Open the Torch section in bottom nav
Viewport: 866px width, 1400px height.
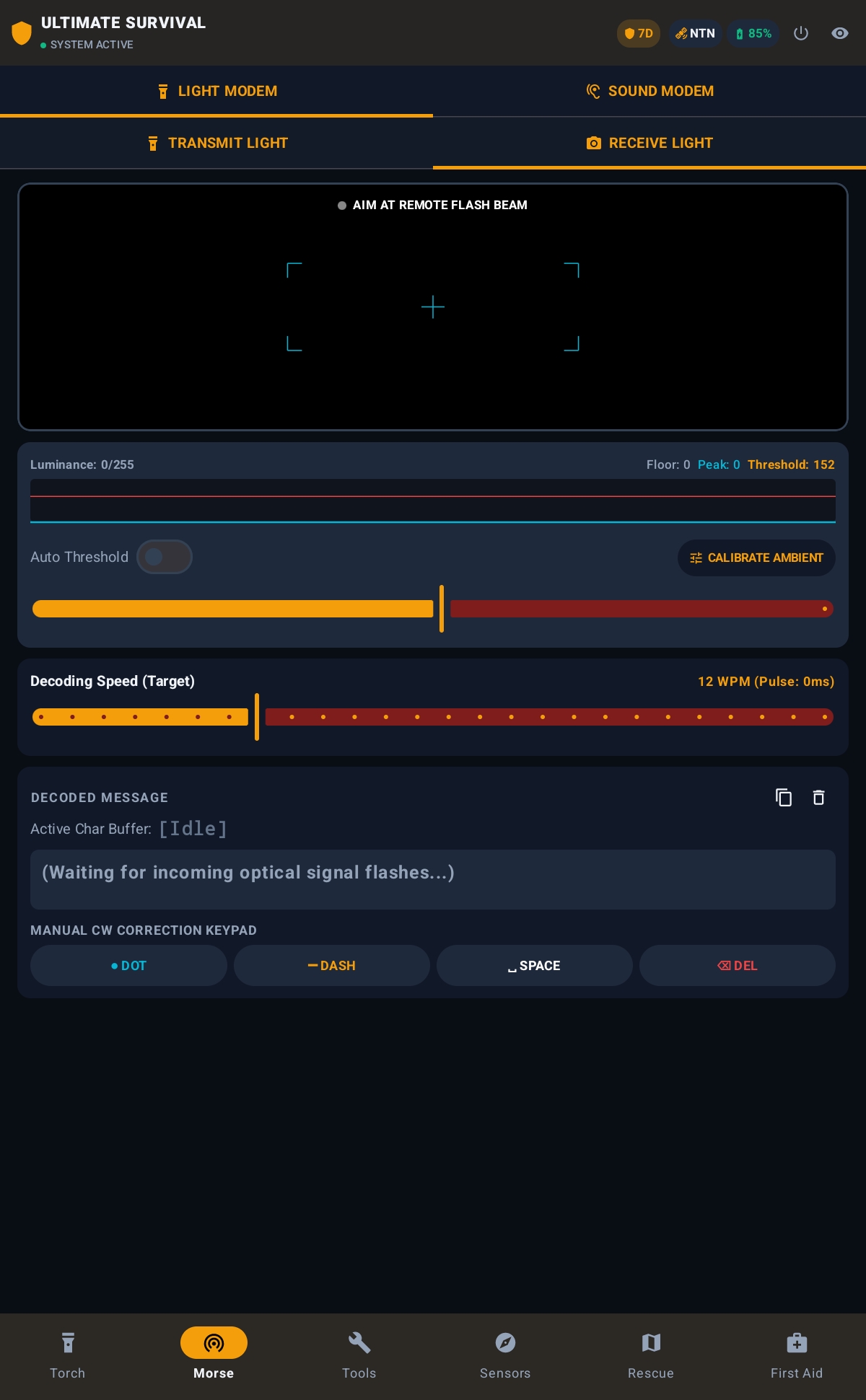pos(68,1356)
